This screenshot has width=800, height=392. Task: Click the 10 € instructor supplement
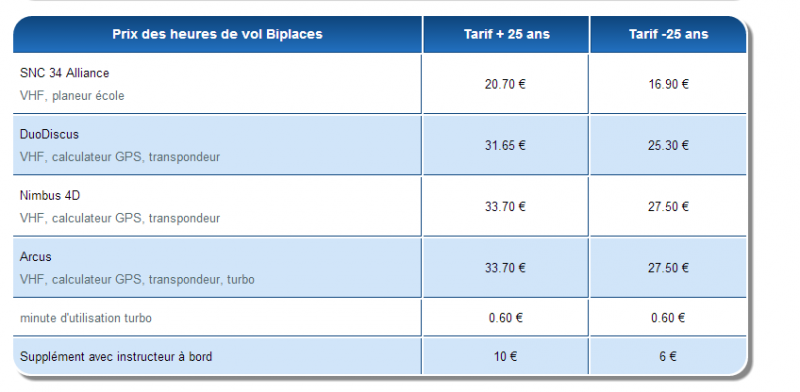pyautogui.click(x=506, y=356)
